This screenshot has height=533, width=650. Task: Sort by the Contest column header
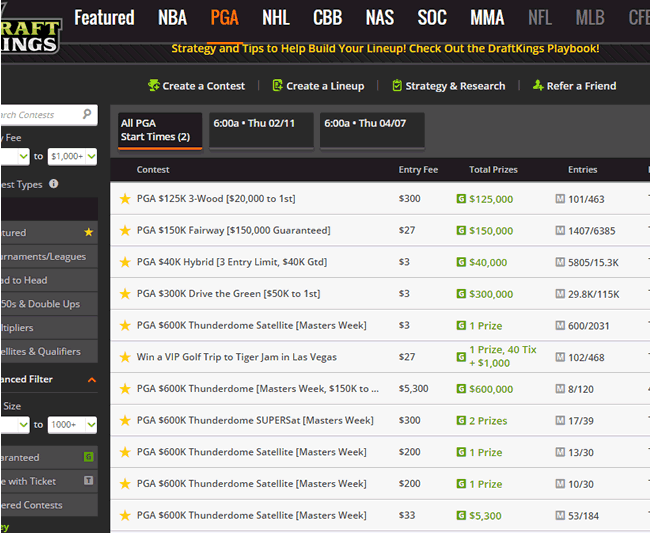coord(153,170)
